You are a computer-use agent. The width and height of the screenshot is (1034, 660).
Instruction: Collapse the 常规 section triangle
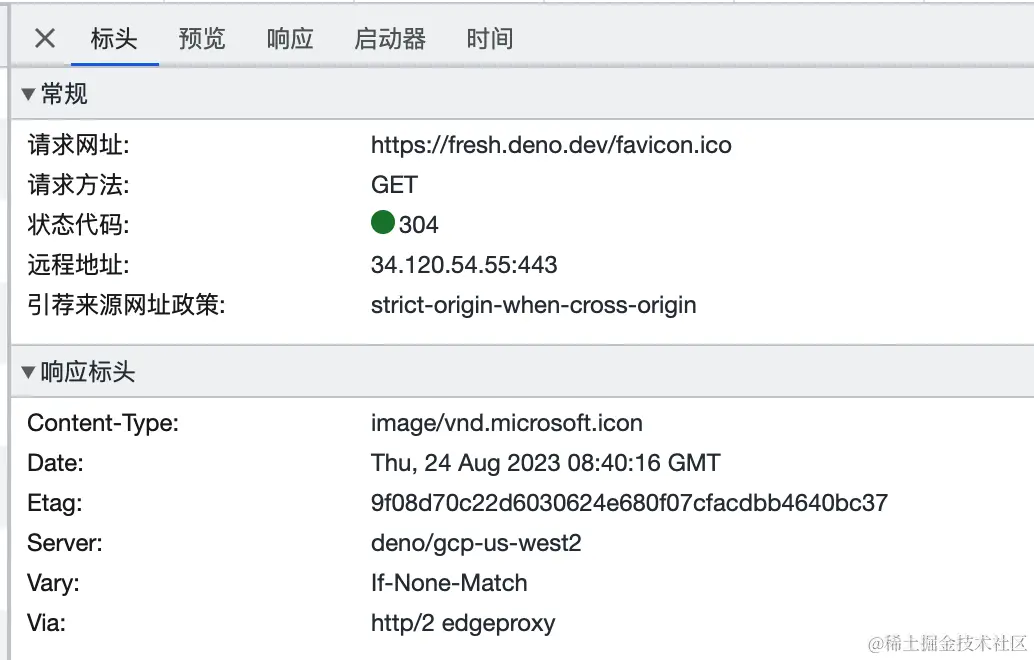(x=28, y=94)
